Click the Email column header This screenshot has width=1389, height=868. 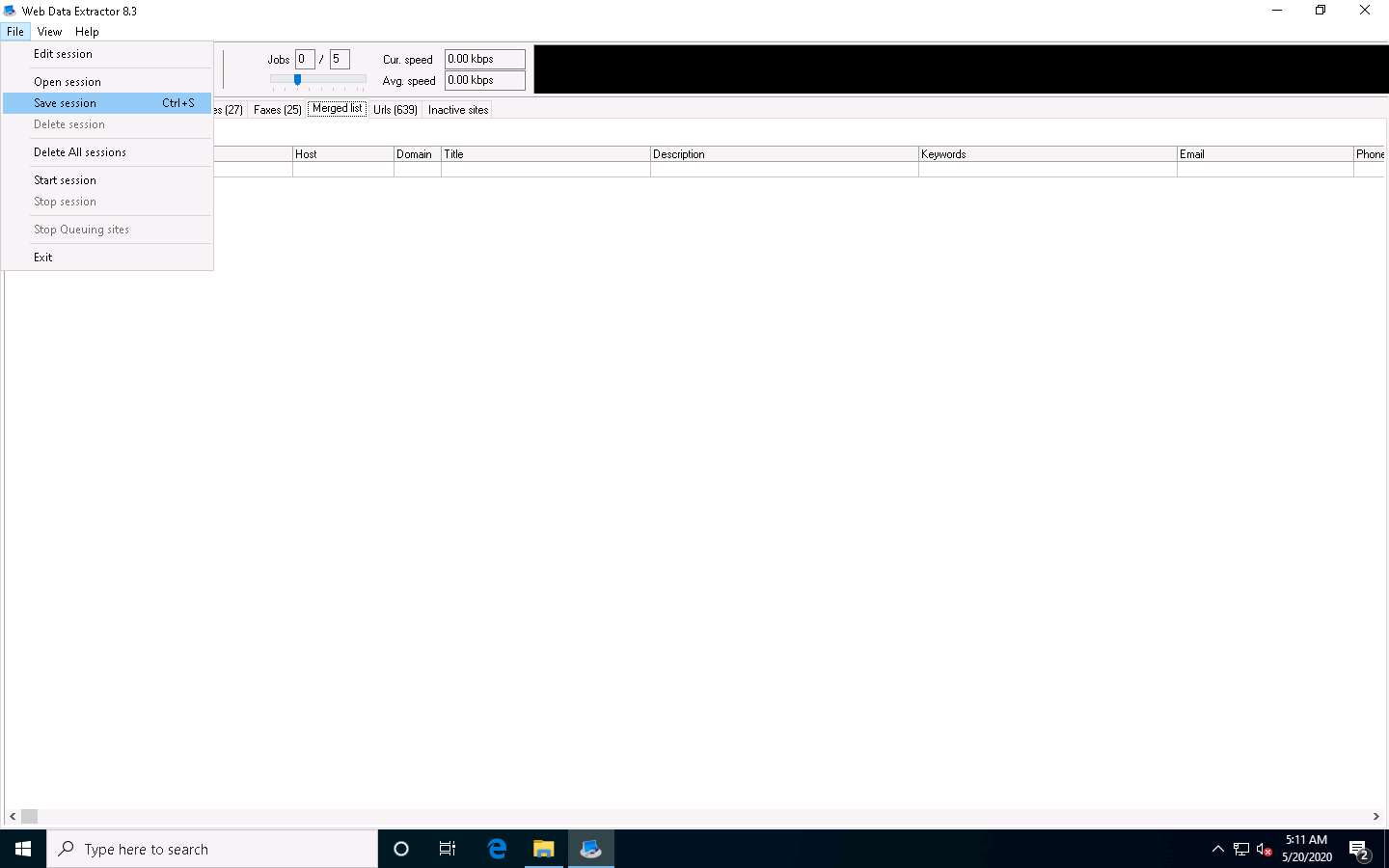pos(1265,154)
